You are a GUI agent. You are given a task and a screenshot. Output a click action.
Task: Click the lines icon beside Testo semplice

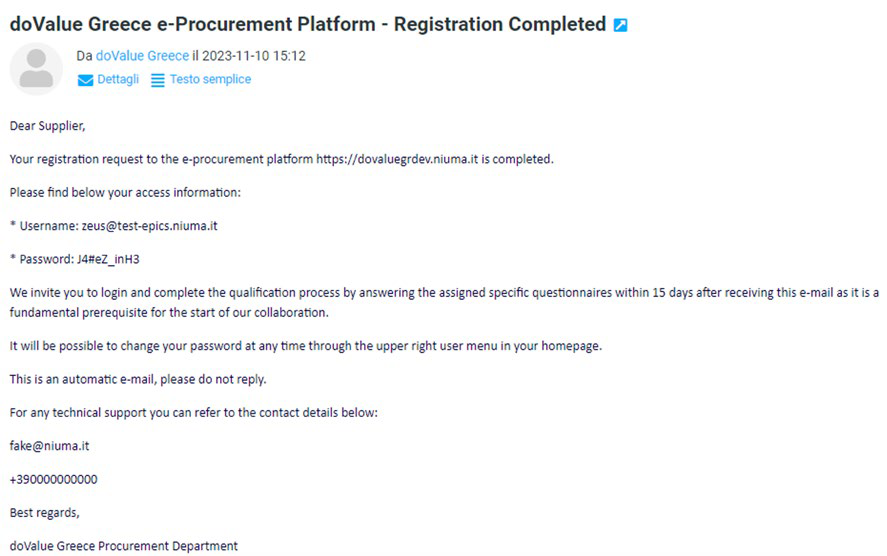pos(158,80)
